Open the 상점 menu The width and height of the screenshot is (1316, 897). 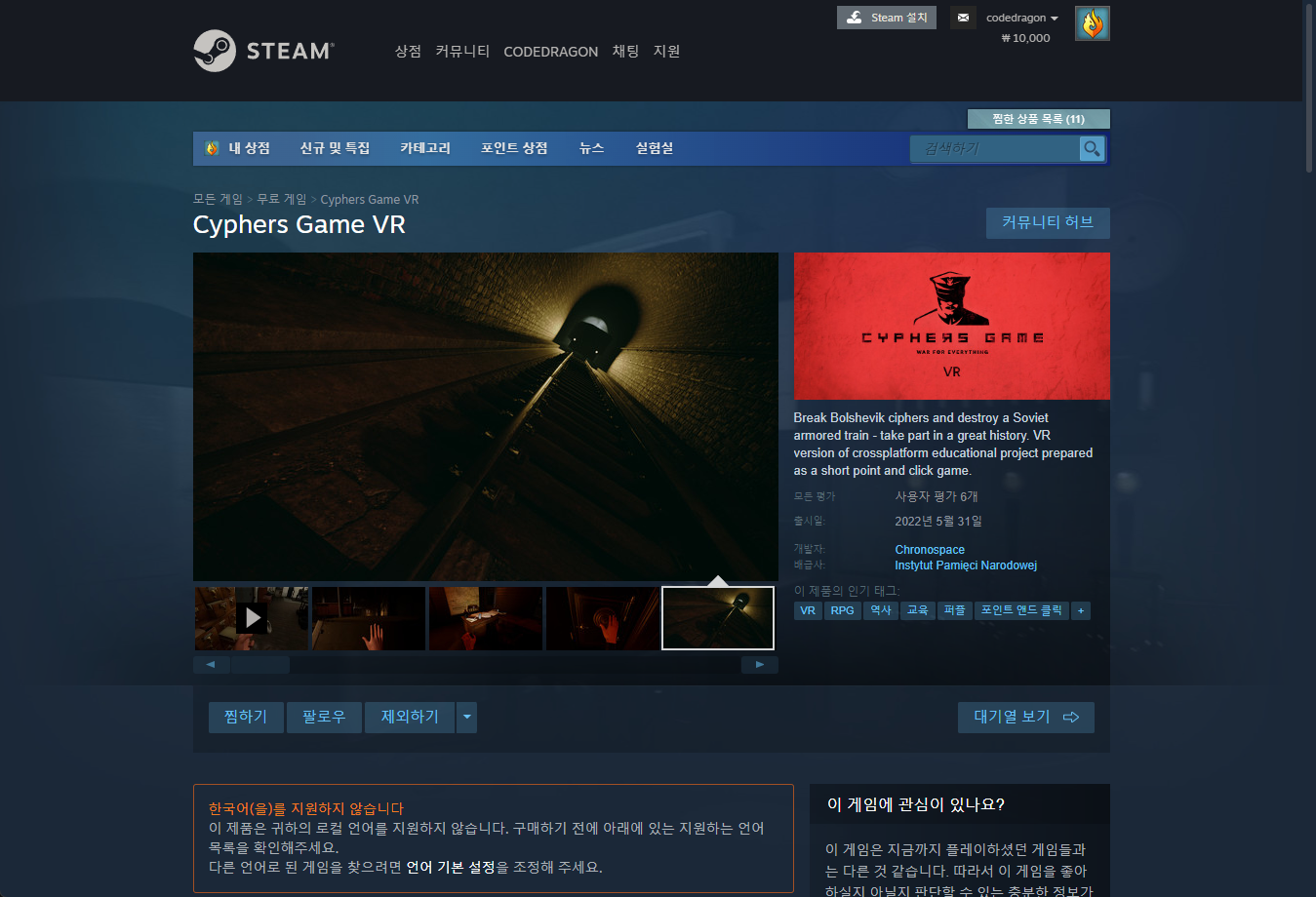(x=408, y=52)
